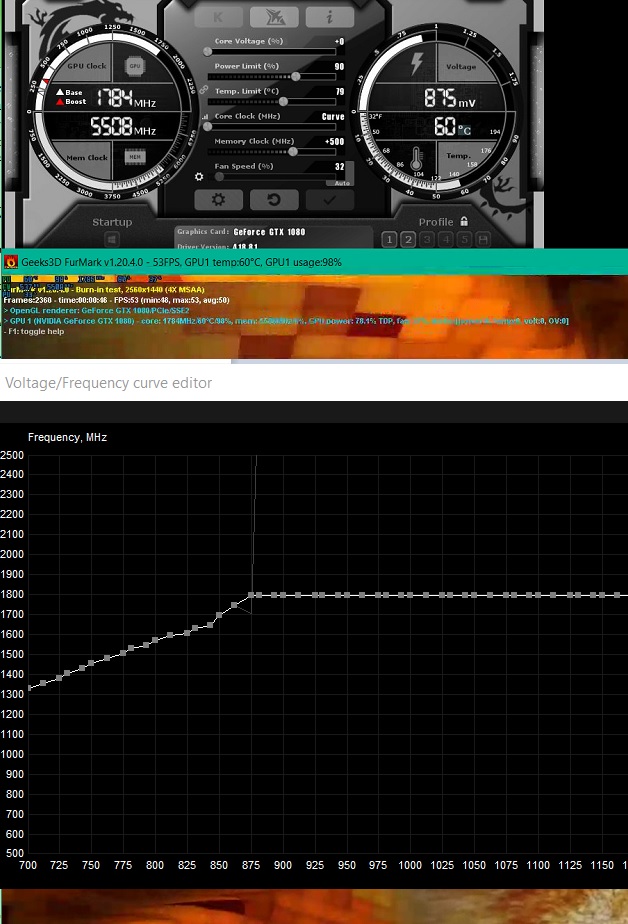Open curve editor bars icon beside Core Clock
This screenshot has width=628, height=924.
point(205,117)
